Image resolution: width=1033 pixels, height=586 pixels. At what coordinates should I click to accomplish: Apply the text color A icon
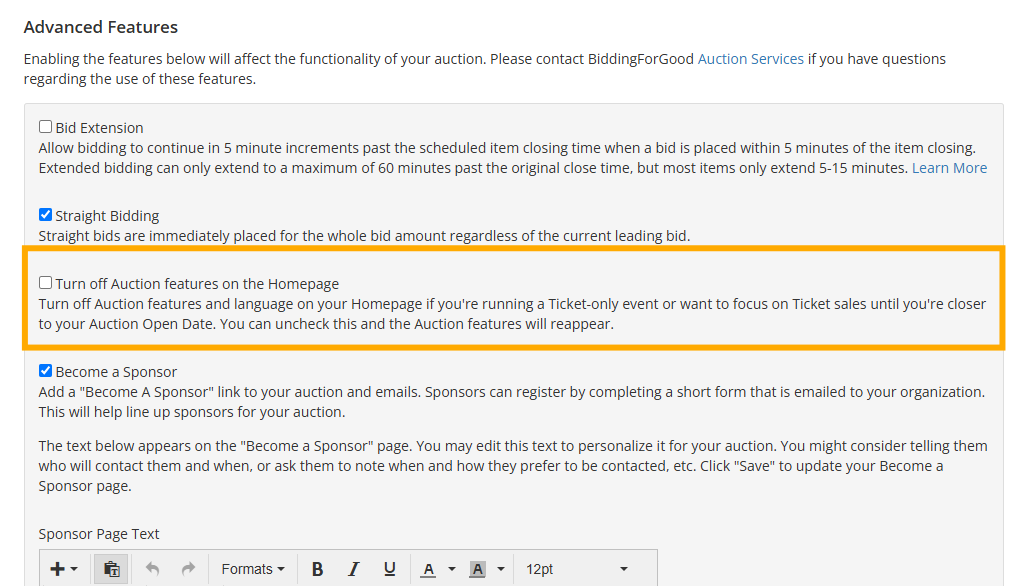(x=428, y=569)
